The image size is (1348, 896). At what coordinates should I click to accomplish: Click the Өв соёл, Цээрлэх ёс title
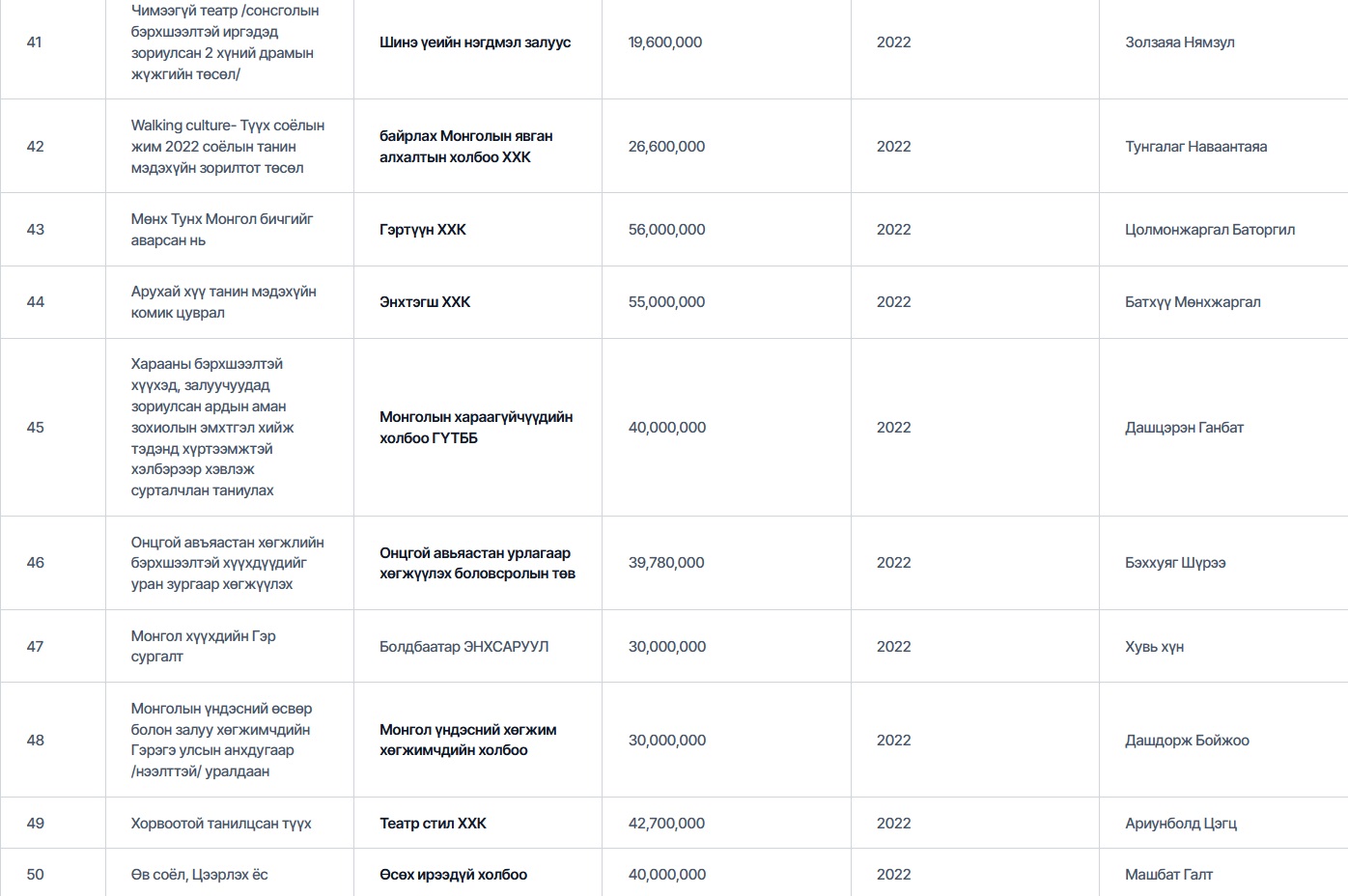(x=200, y=875)
